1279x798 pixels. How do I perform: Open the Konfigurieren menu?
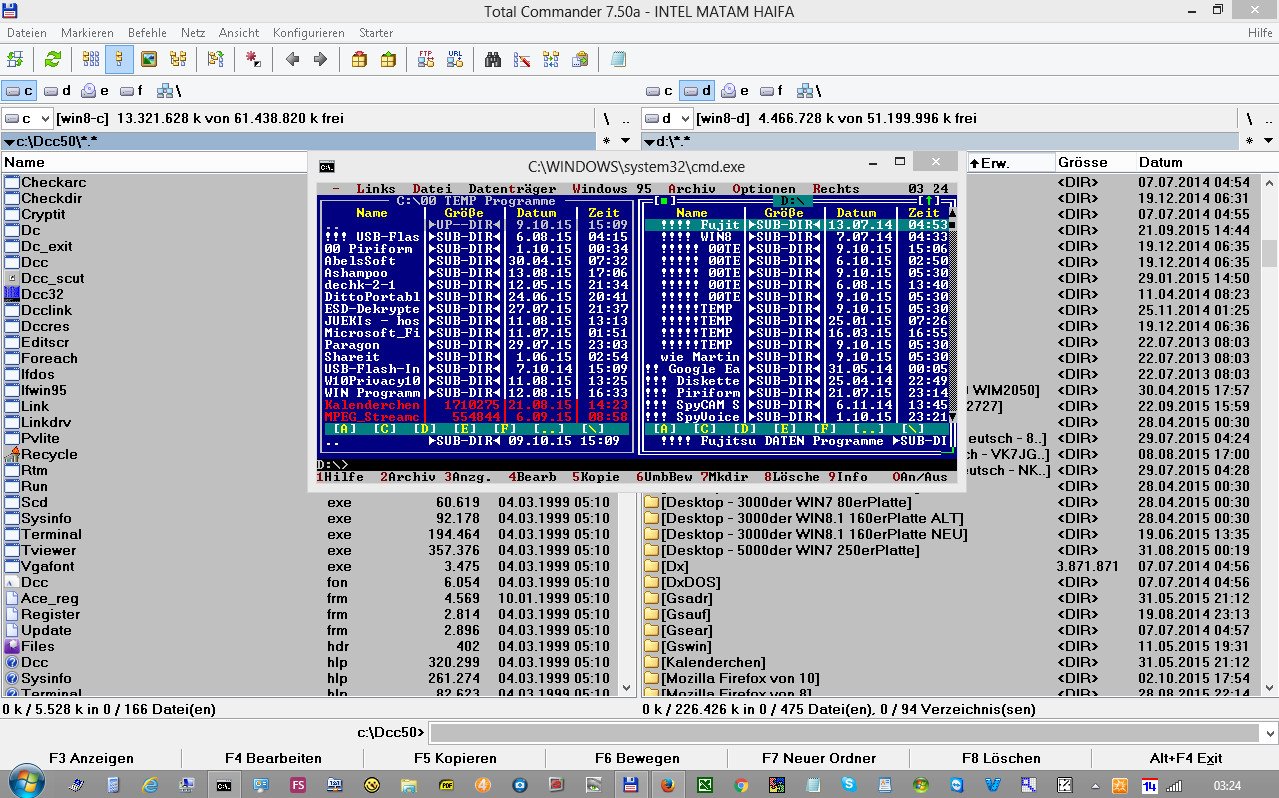[308, 33]
